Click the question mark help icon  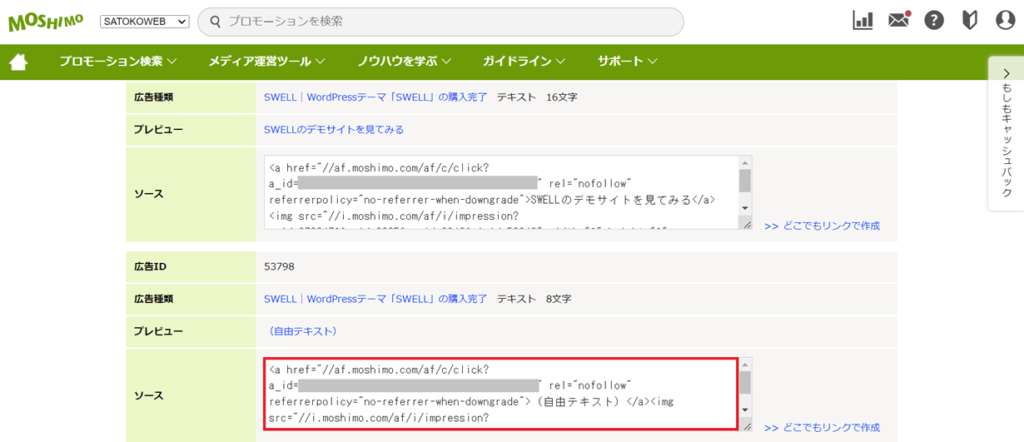(935, 21)
